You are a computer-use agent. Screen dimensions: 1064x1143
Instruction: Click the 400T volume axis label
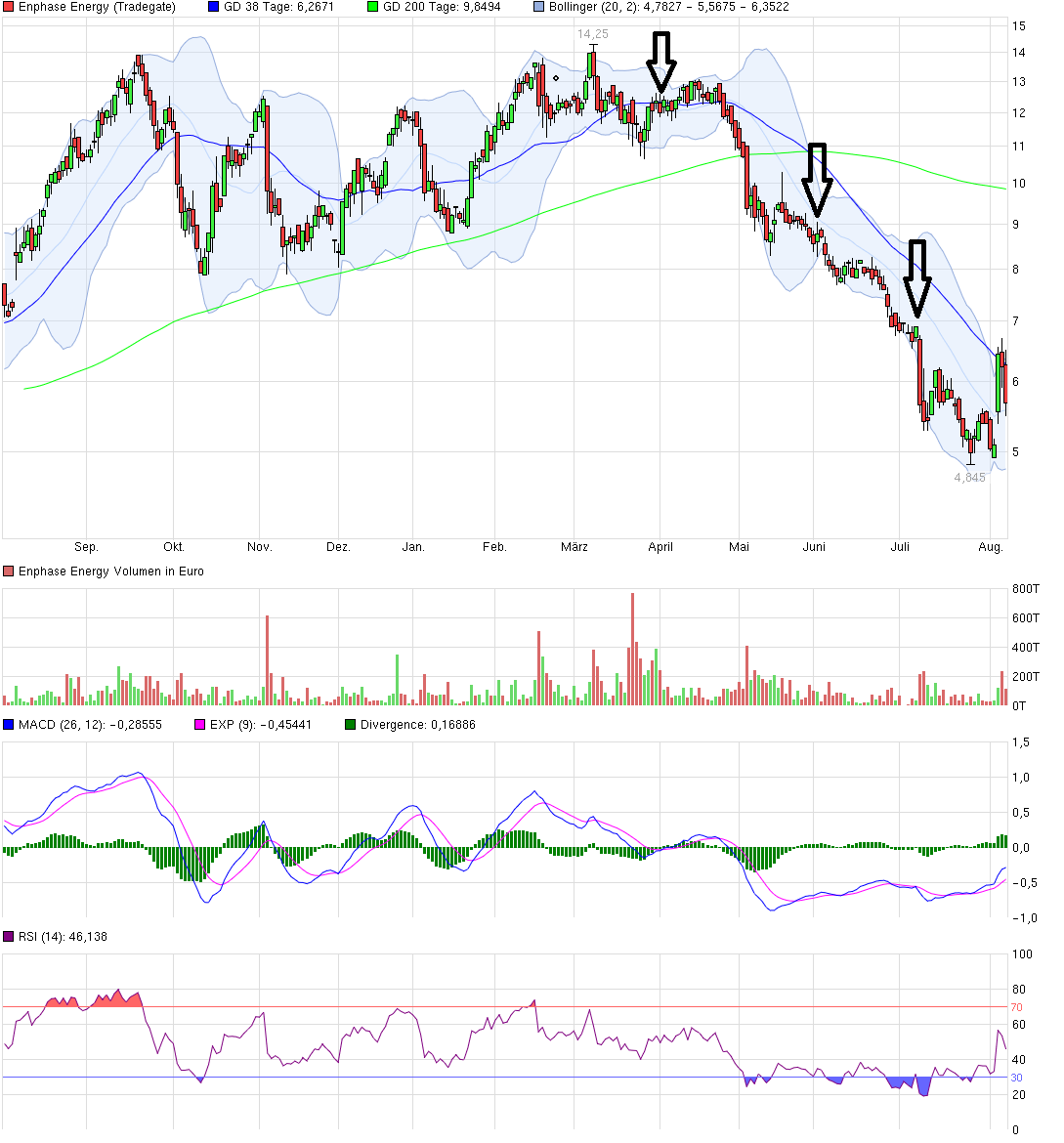(x=1026, y=648)
